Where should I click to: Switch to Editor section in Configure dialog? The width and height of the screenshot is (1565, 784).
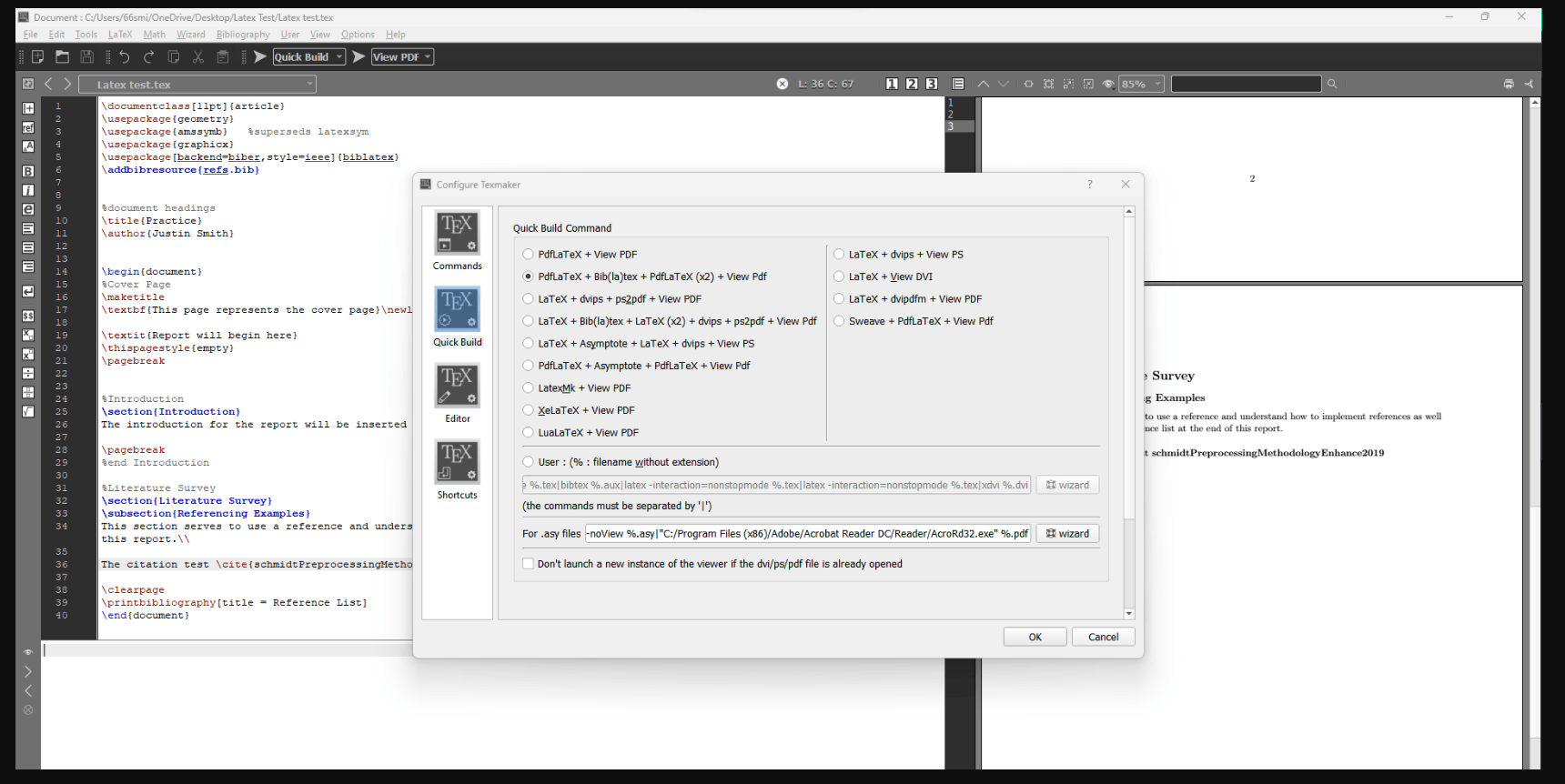click(457, 394)
